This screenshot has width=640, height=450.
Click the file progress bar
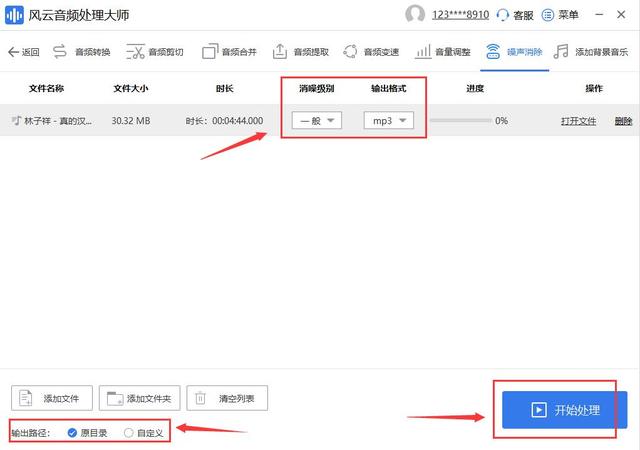pyautogui.click(x=460, y=120)
